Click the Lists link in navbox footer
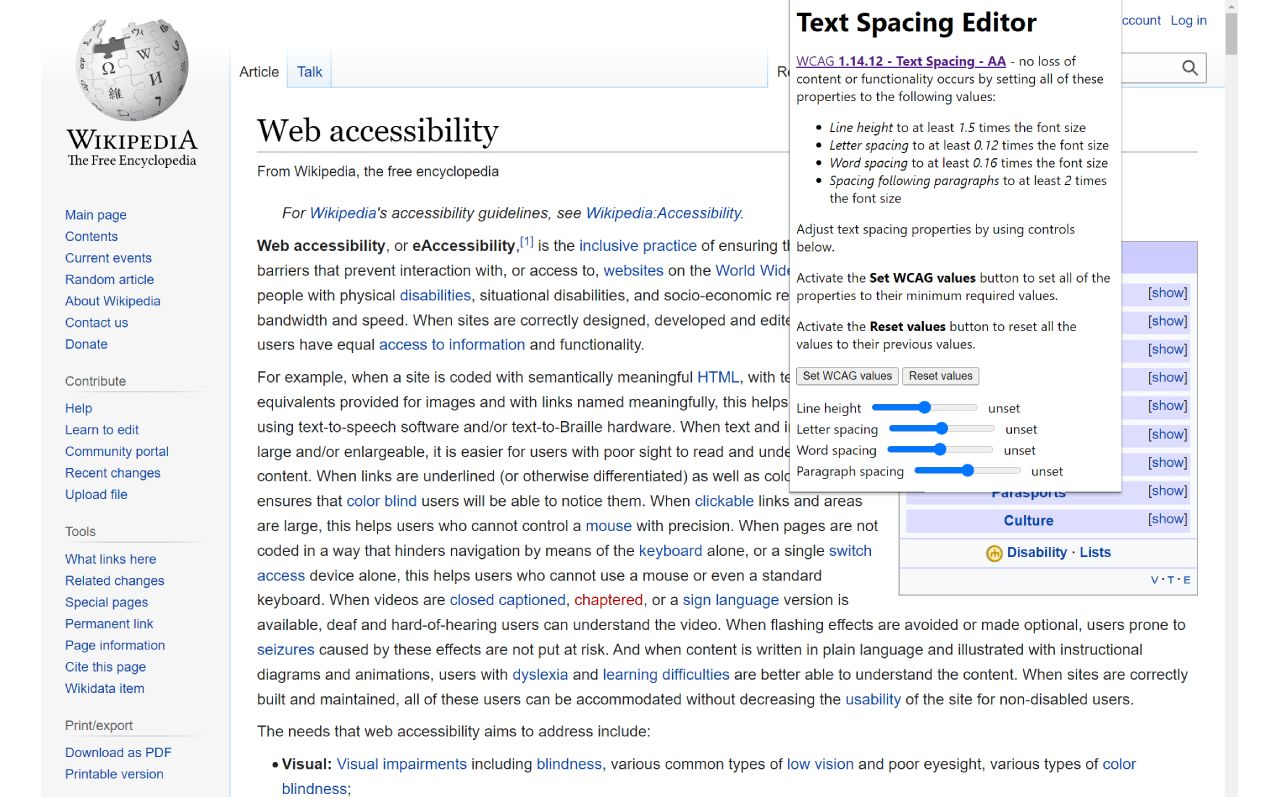The image size is (1280, 800). point(1095,552)
